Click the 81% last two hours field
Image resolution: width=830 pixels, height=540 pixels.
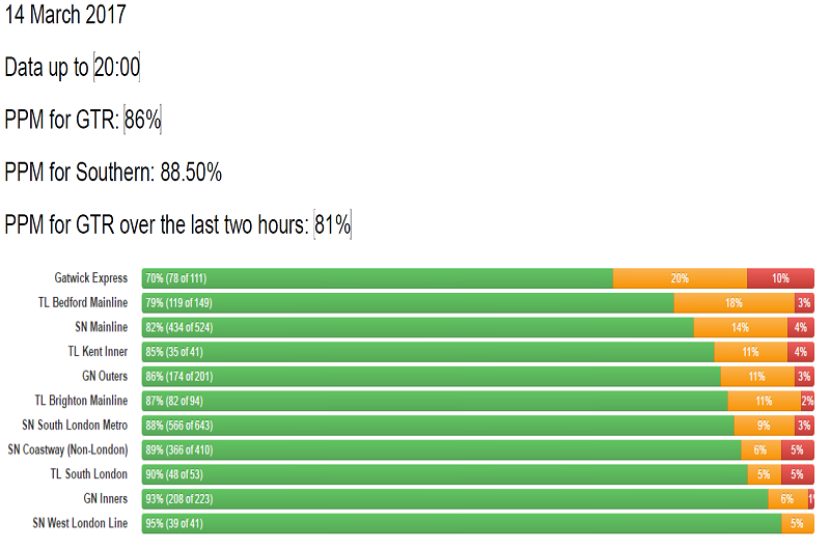332,225
